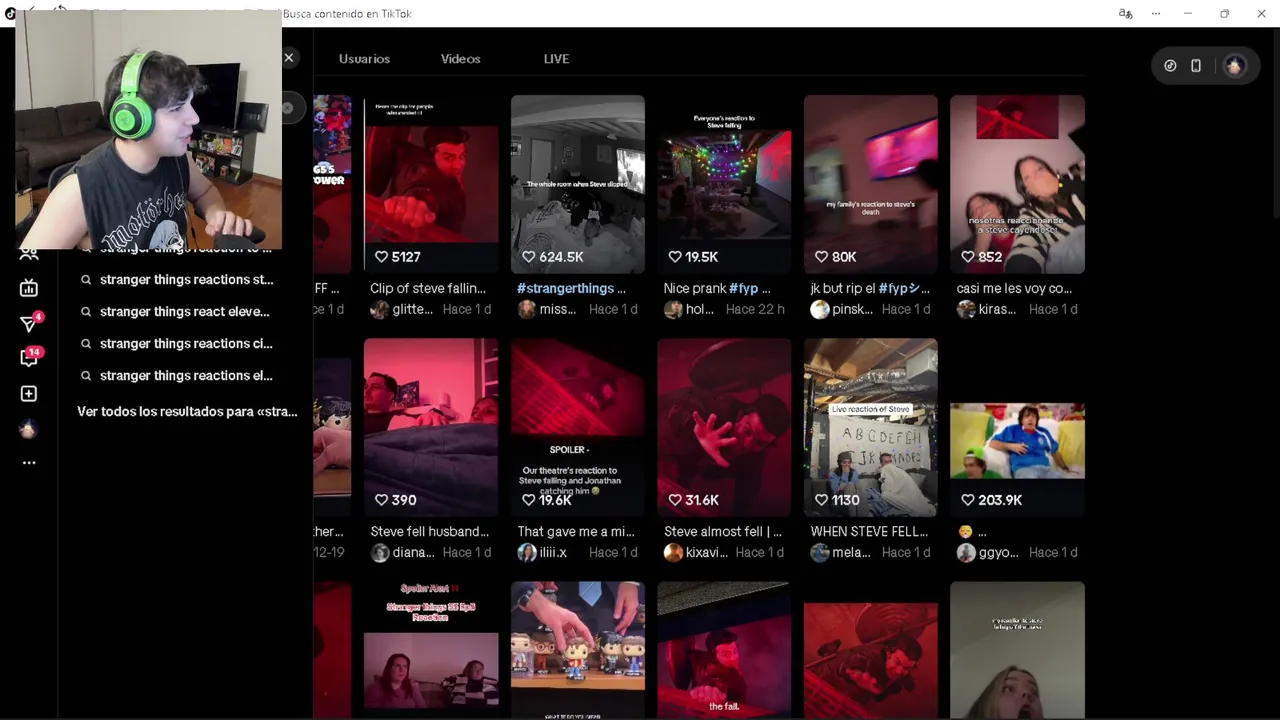Click magnifier beside 'stranger things reactions st...'

pyautogui.click(x=86, y=280)
